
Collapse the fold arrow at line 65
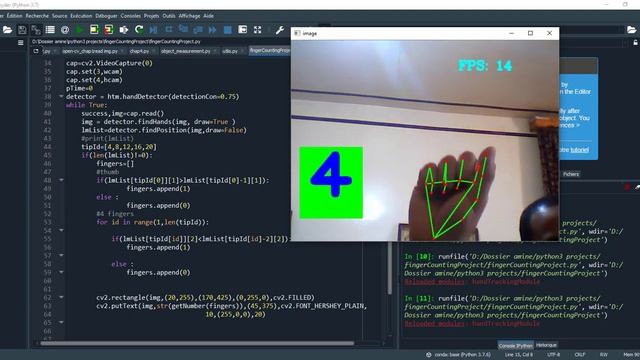61,322
